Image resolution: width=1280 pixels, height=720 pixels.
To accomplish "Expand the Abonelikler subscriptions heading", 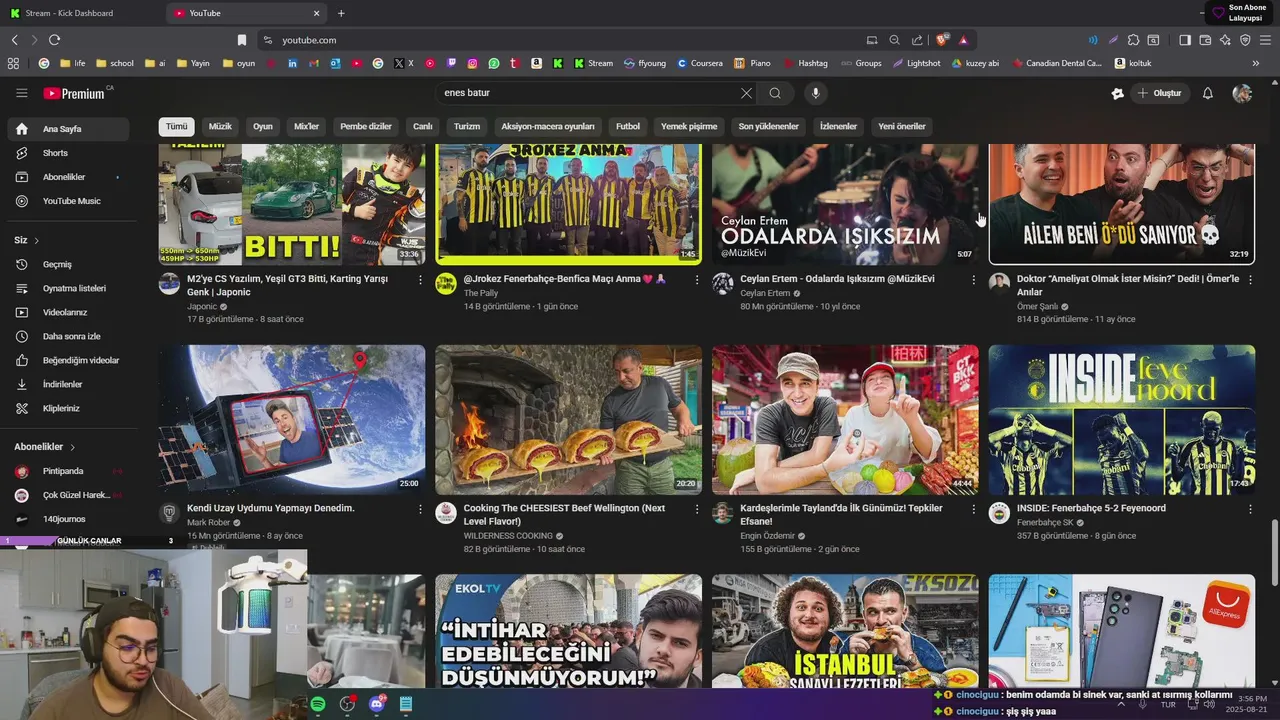I will [45, 447].
